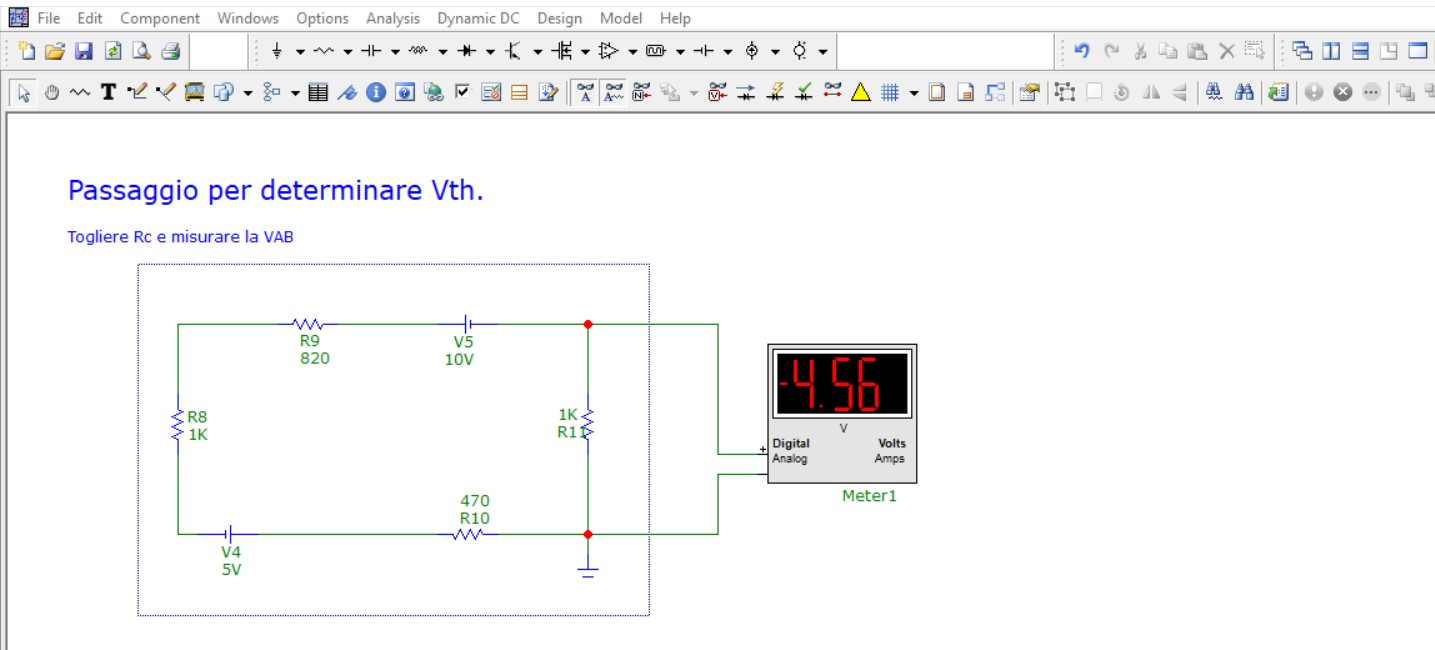
Task: Switch Meter1 to Digital mode
Action: pos(791,443)
